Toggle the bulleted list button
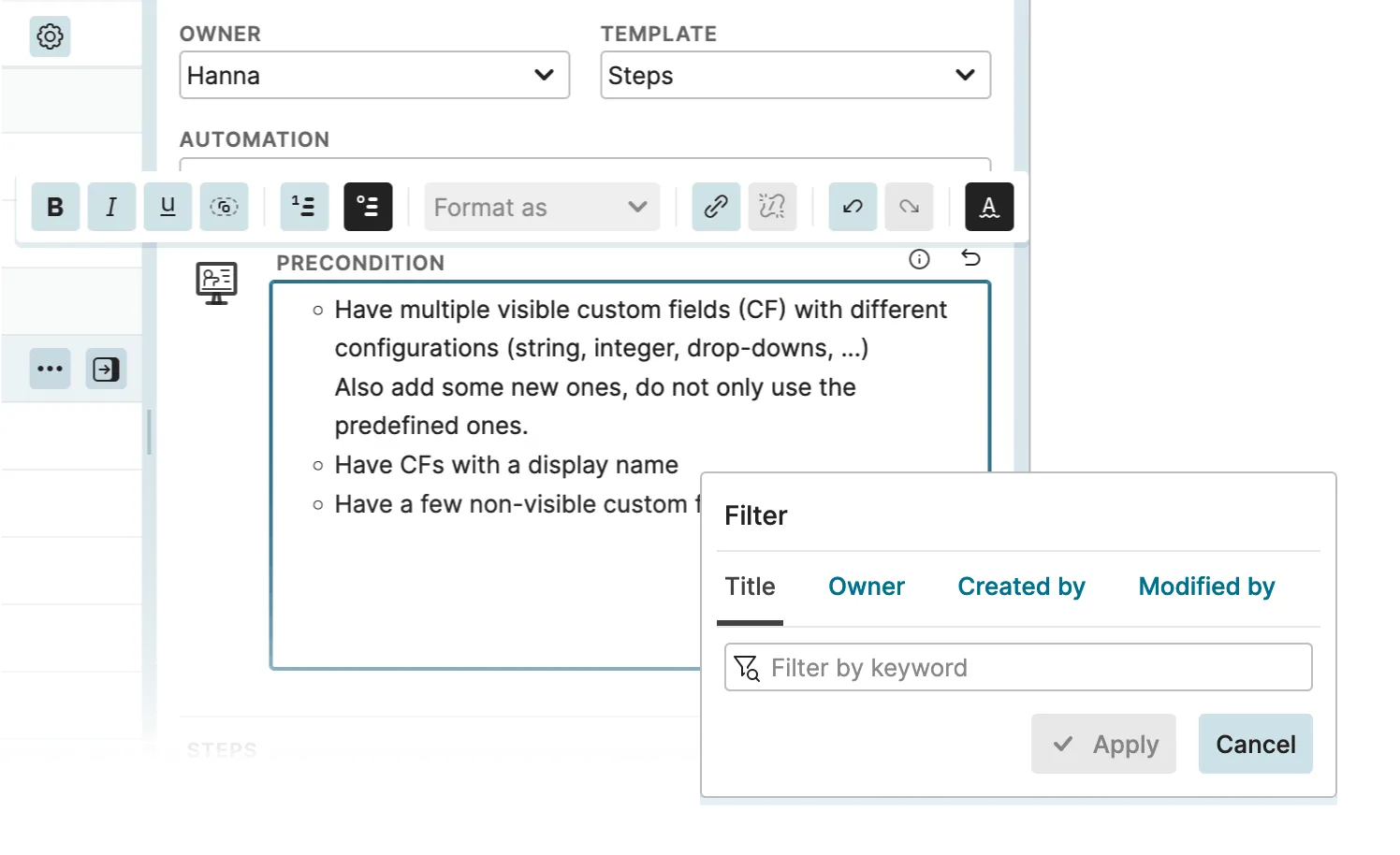Image resolution: width=1400 pixels, height=855 pixels. 368,207
